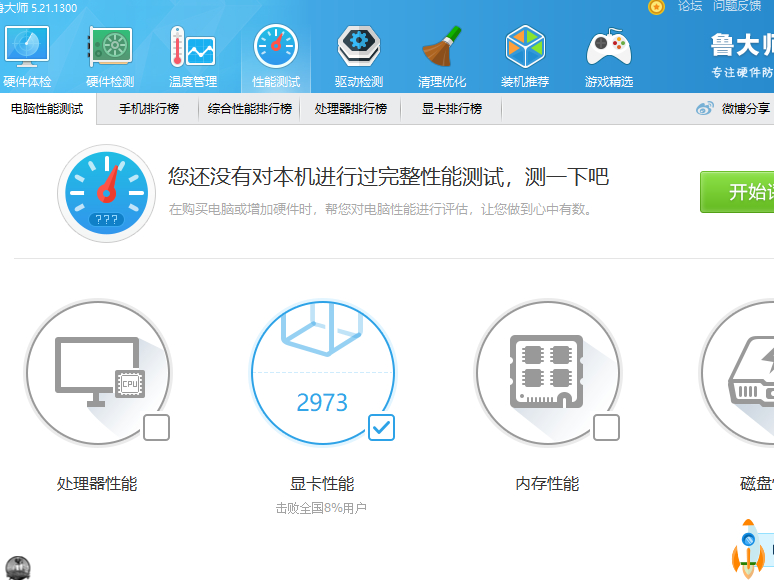Screen dimensions: 774x580
Task: Switch to 手机排行榜 tab
Action: click(x=149, y=109)
